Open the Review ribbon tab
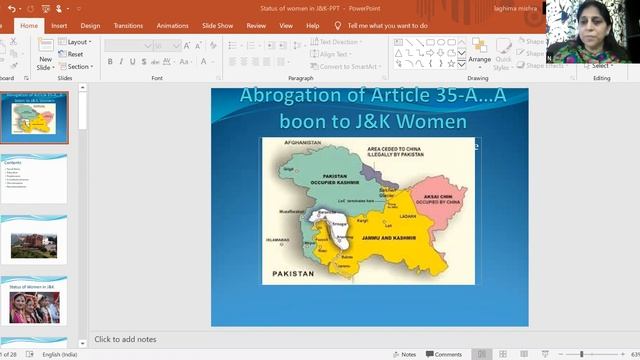 (256, 26)
